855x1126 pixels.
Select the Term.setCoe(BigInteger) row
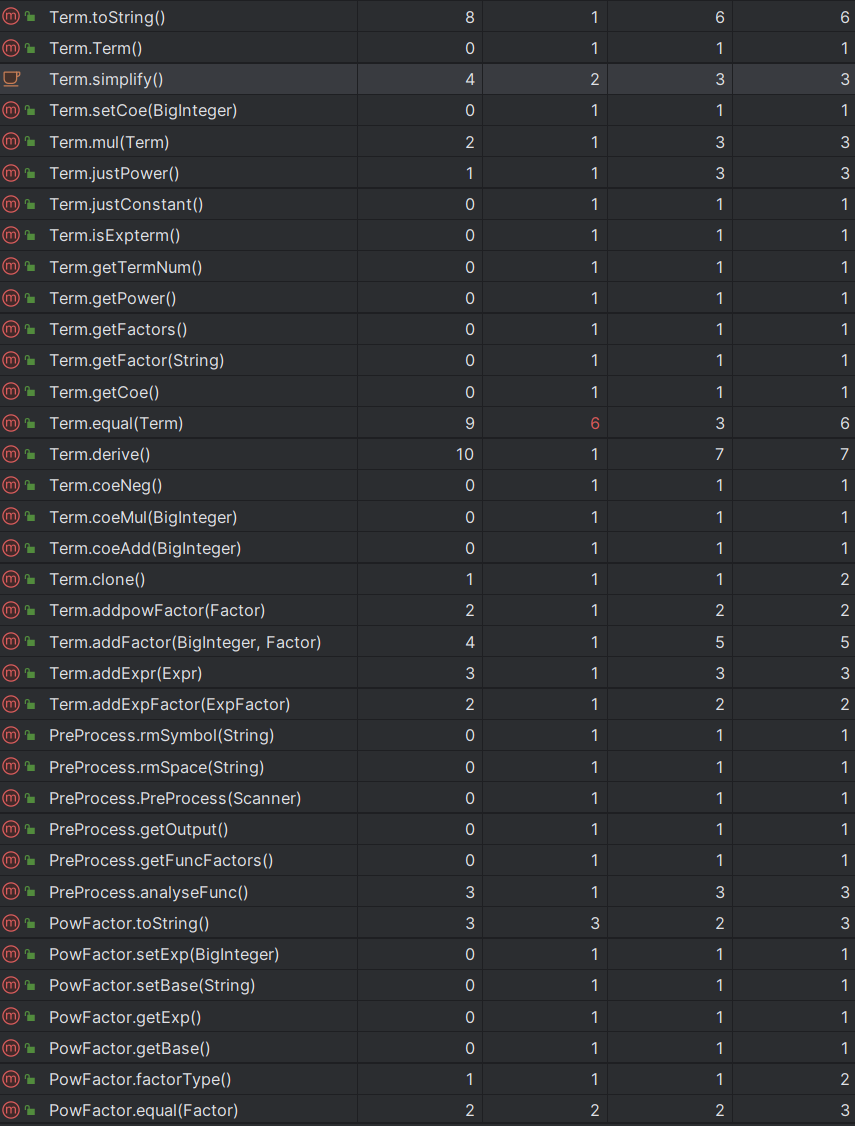[427, 111]
